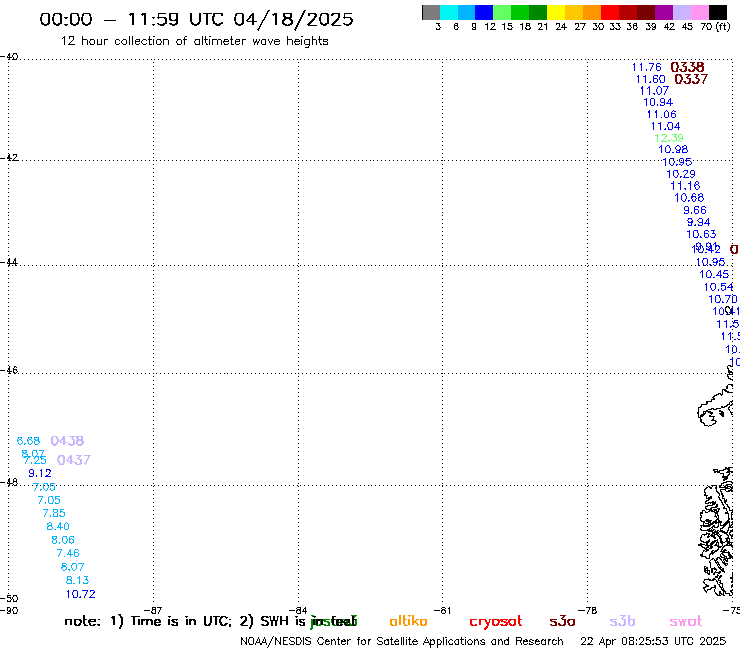The image size is (740, 650).
Task: Click the 'swot' satellite legend label
Action: pyautogui.click(x=686, y=622)
